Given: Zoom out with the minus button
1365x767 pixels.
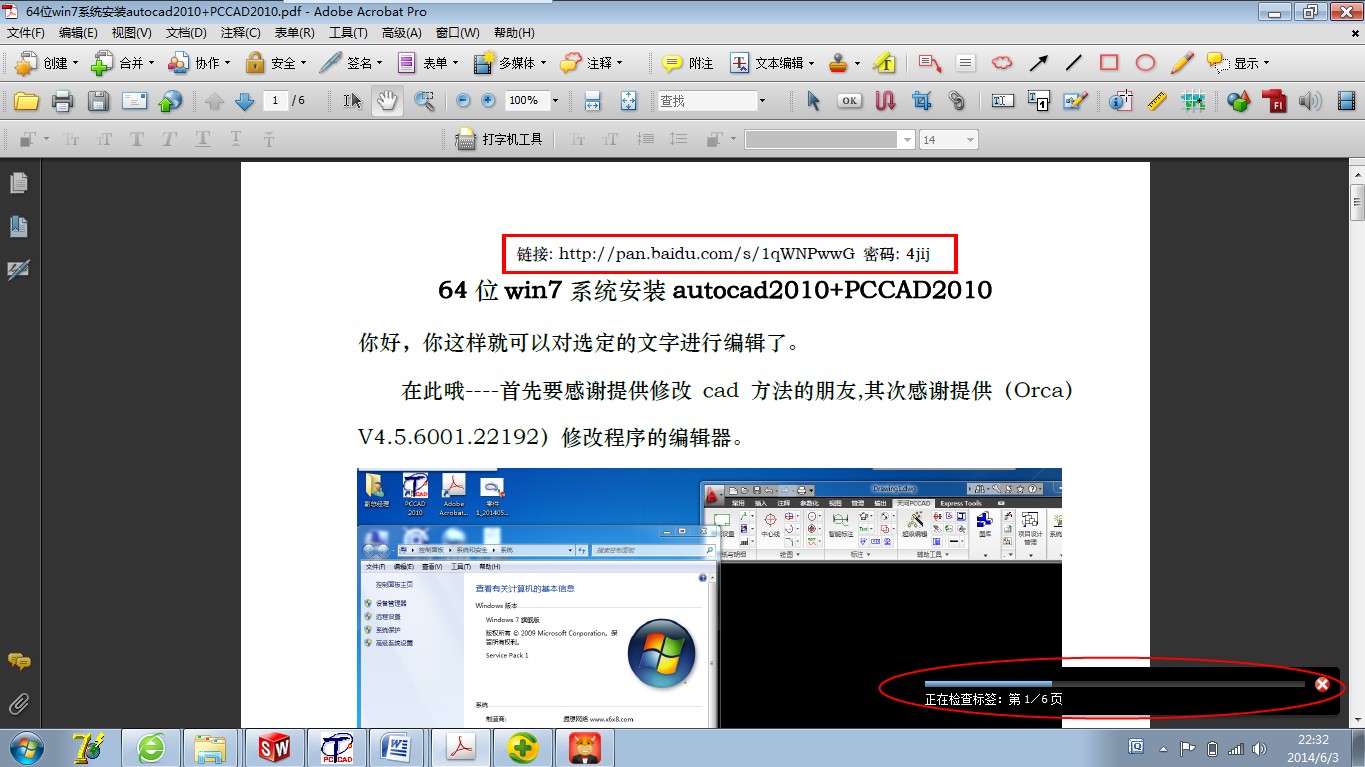Looking at the screenshot, I should tap(463, 101).
